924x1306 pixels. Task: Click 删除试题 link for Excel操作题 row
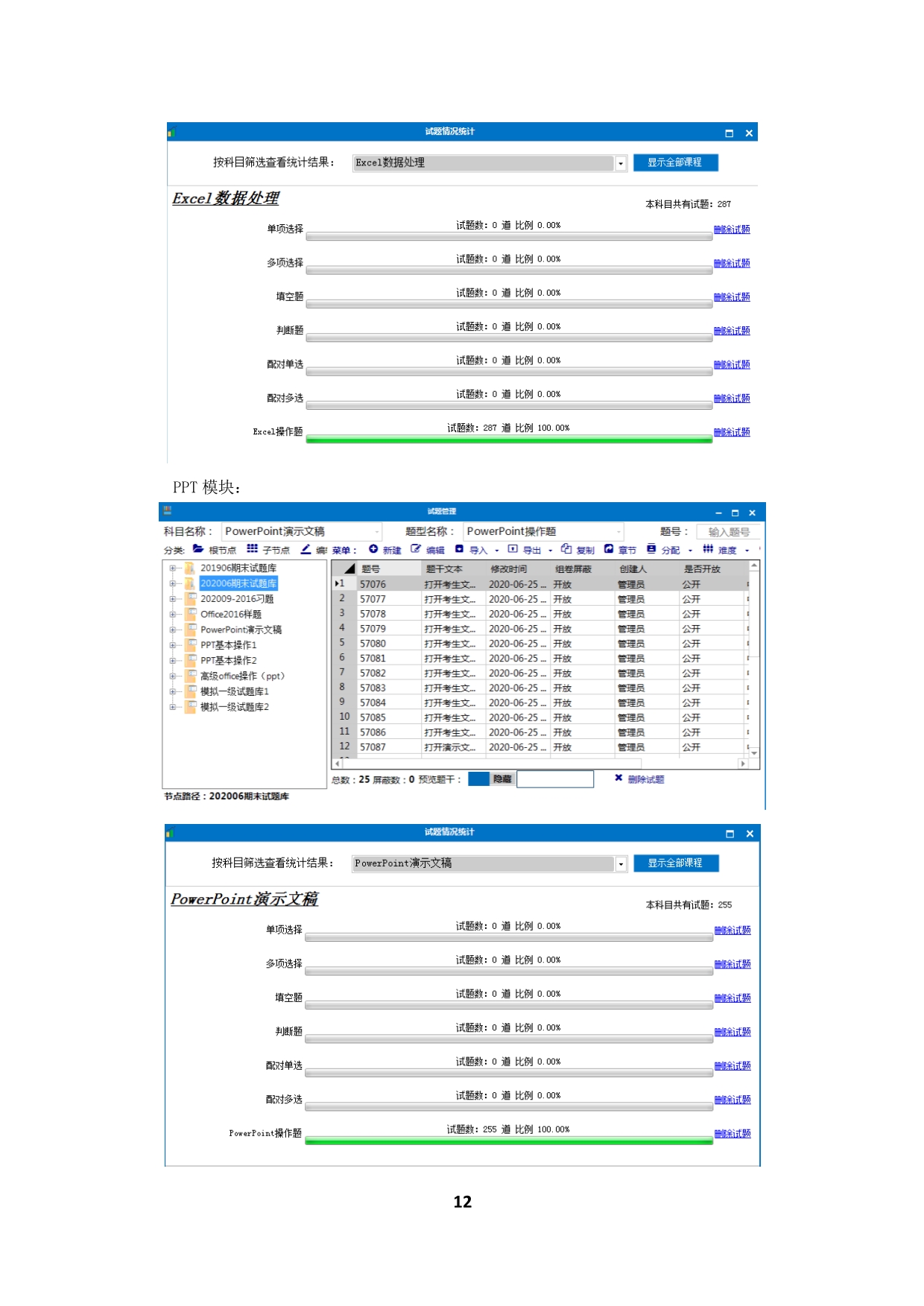pyautogui.click(x=732, y=432)
